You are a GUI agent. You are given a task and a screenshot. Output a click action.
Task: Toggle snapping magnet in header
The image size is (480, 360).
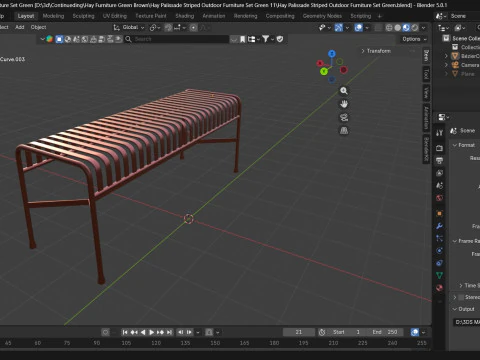point(168,28)
